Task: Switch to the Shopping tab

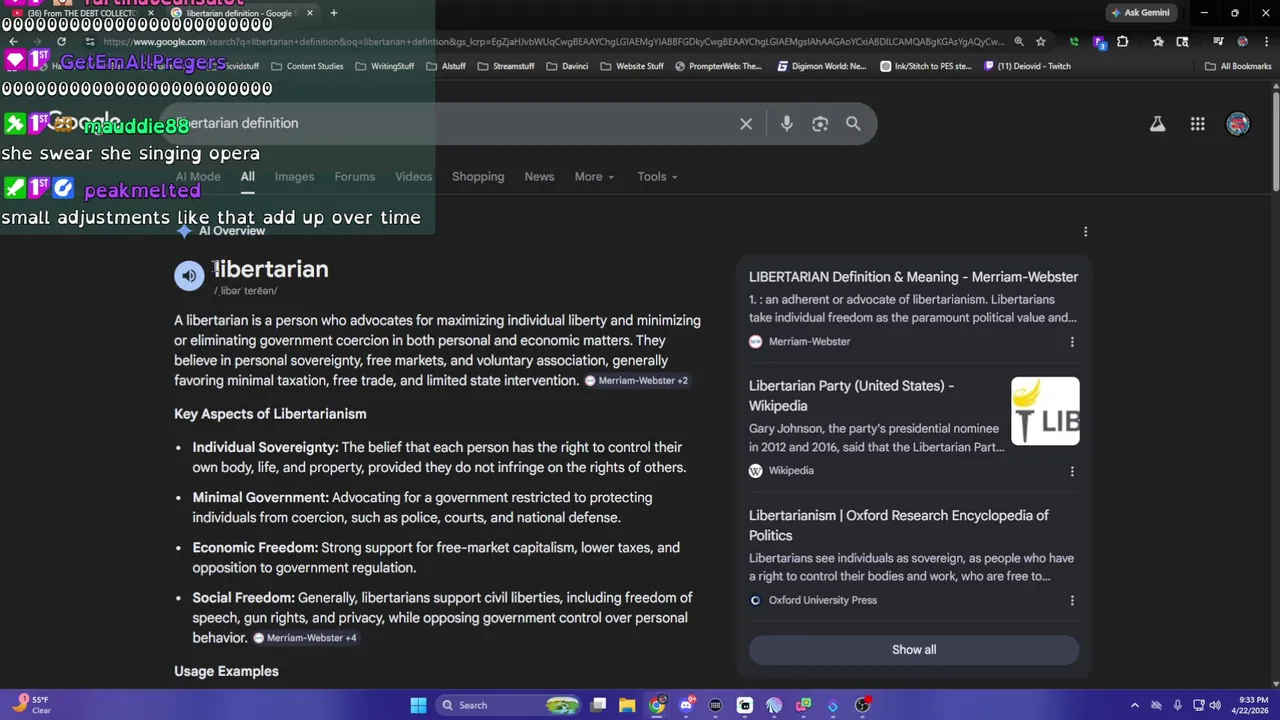Action: (478, 177)
